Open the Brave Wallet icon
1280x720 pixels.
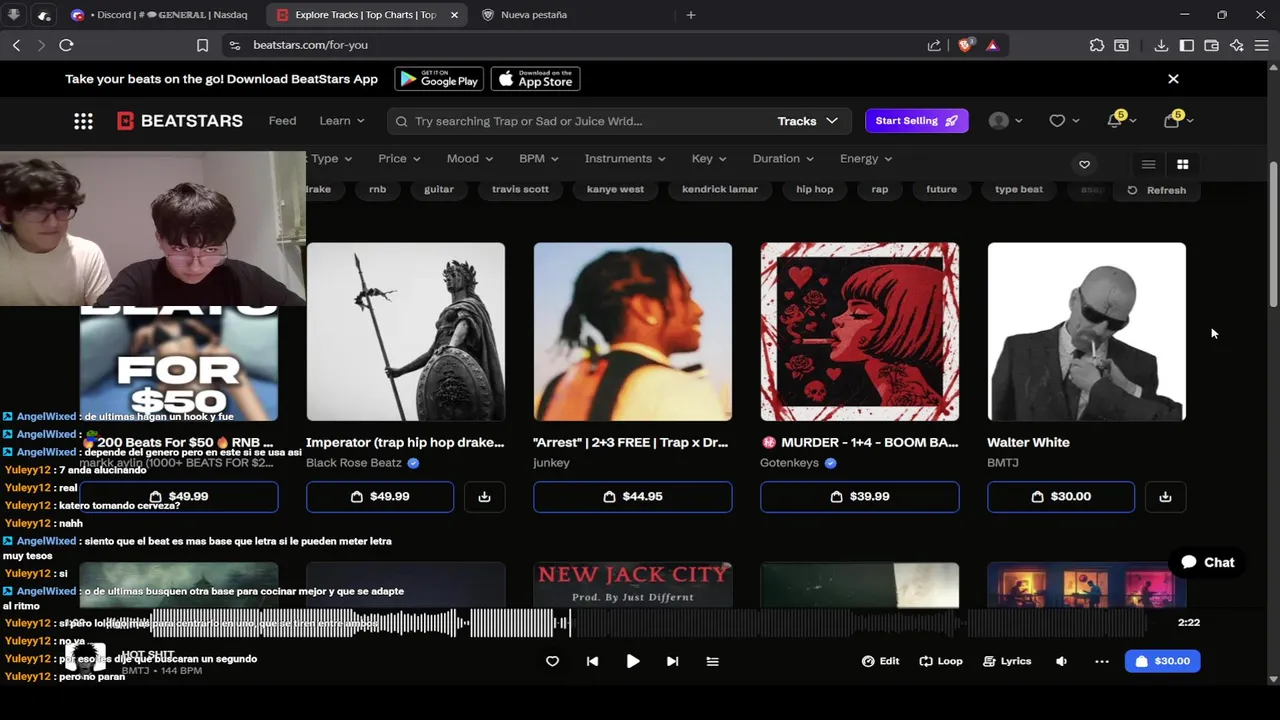(x=1212, y=45)
